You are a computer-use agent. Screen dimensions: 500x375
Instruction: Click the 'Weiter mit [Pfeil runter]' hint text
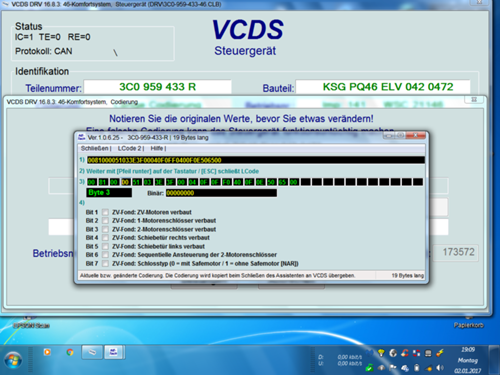pyautogui.click(x=172, y=171)
